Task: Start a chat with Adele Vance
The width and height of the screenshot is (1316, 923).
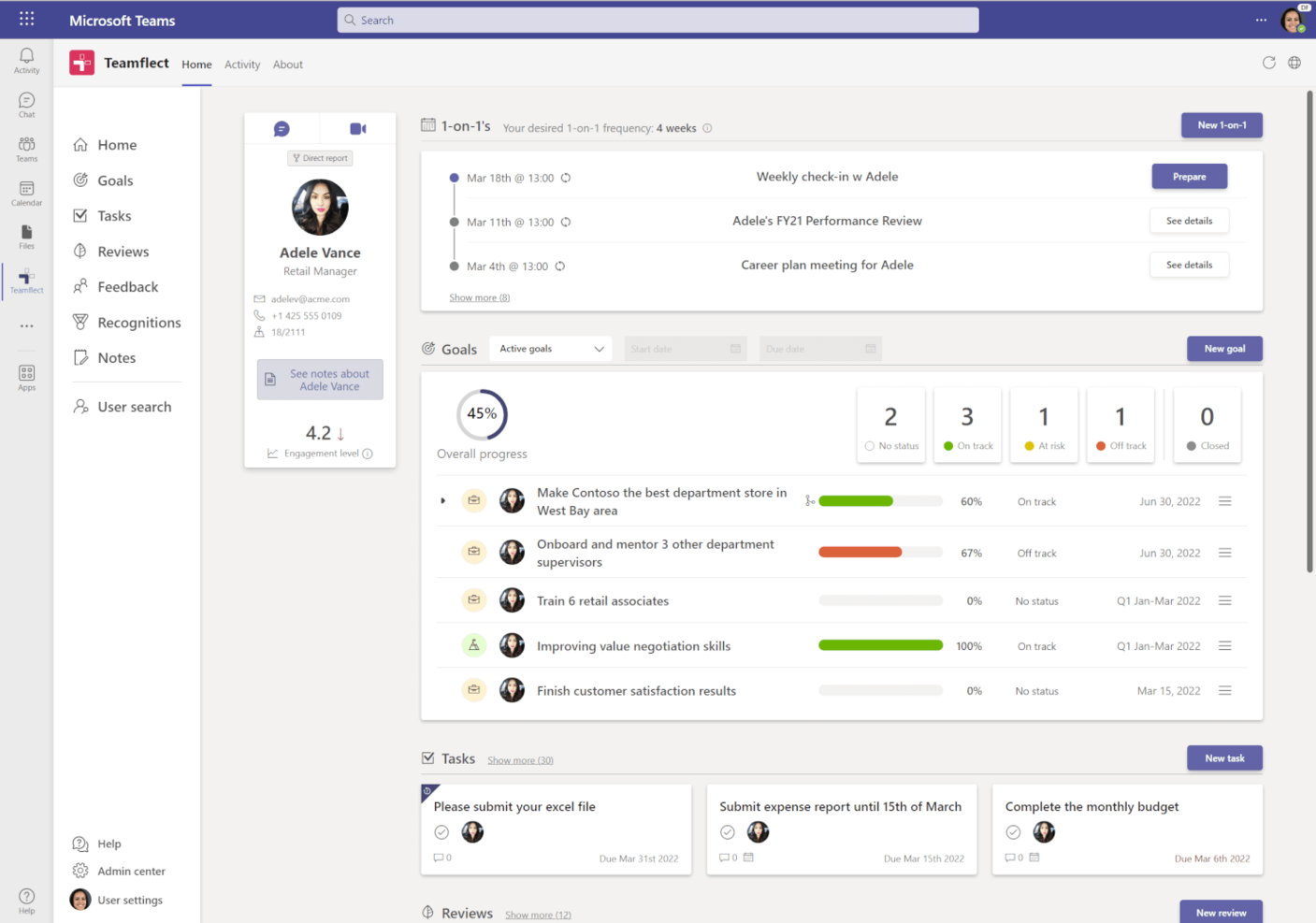Action: point(282,129)
